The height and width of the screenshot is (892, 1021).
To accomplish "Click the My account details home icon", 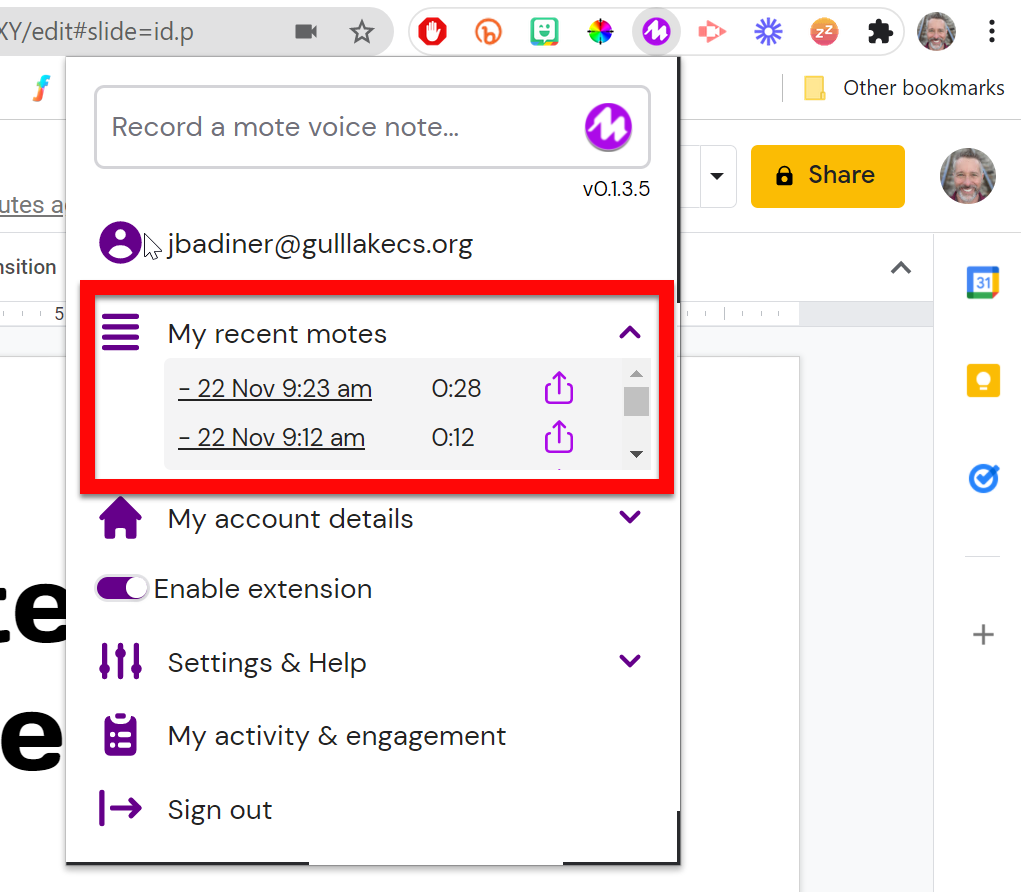I will 120,518.
